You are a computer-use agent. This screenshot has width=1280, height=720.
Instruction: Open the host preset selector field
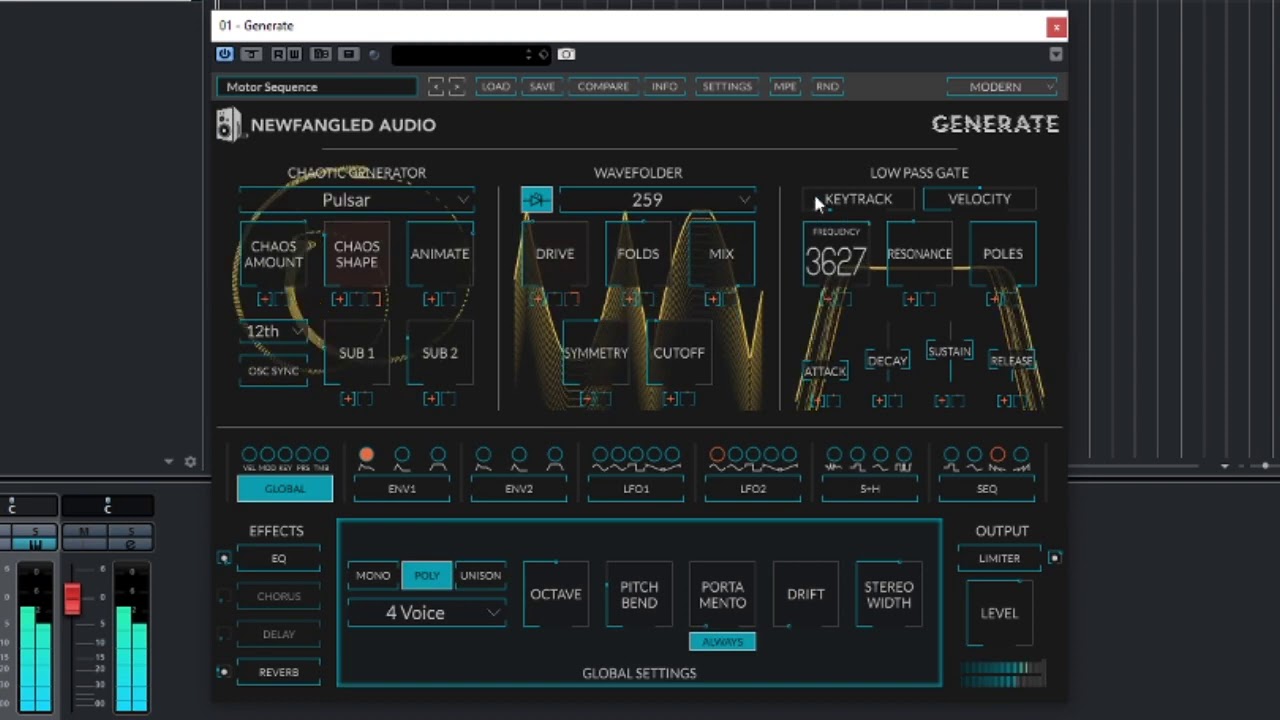[x=470, y=54]
